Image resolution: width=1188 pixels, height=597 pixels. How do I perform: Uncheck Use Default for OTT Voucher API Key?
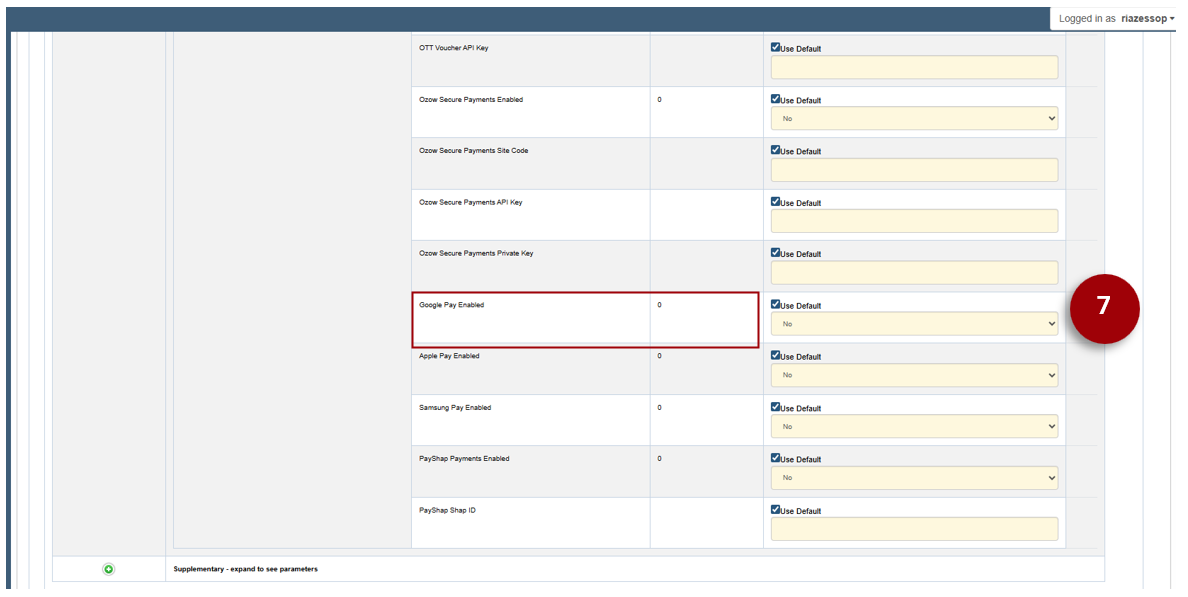[x=776, y=47]
